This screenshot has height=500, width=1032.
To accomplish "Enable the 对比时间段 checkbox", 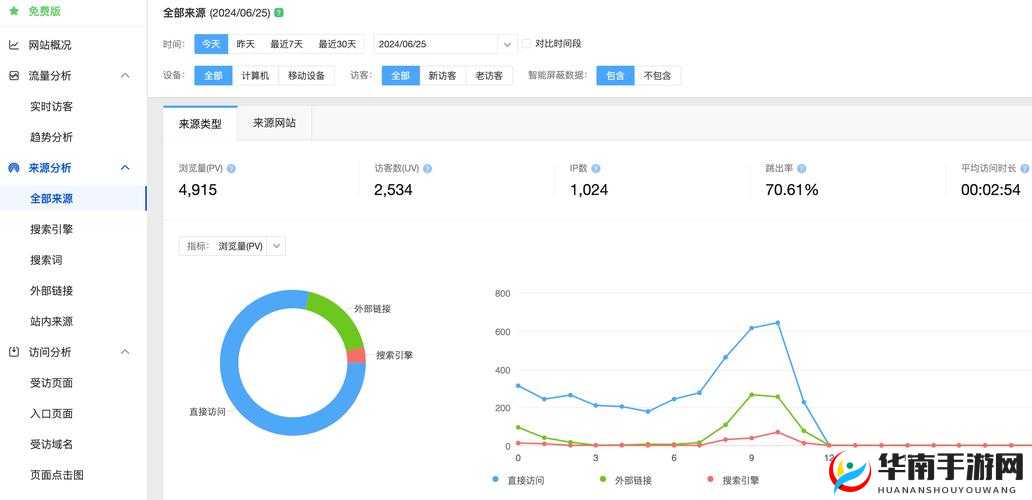I will (527, 44).
